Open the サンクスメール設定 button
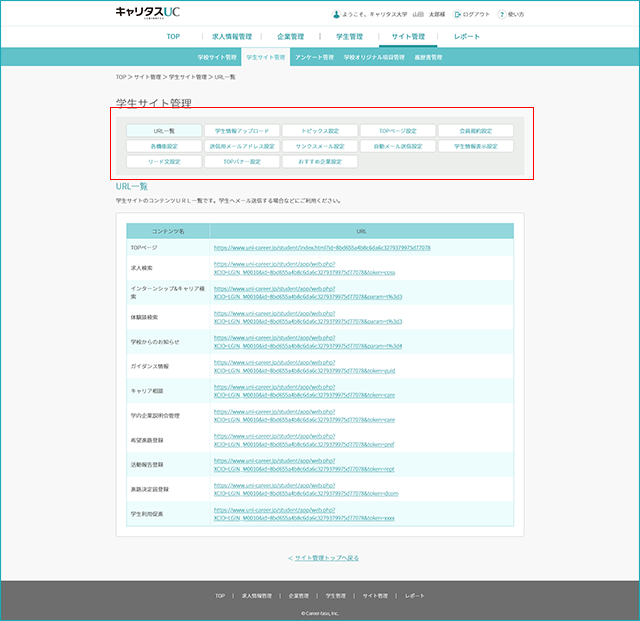The height and width of the screenshot is (621, 640). coord(320,146)
